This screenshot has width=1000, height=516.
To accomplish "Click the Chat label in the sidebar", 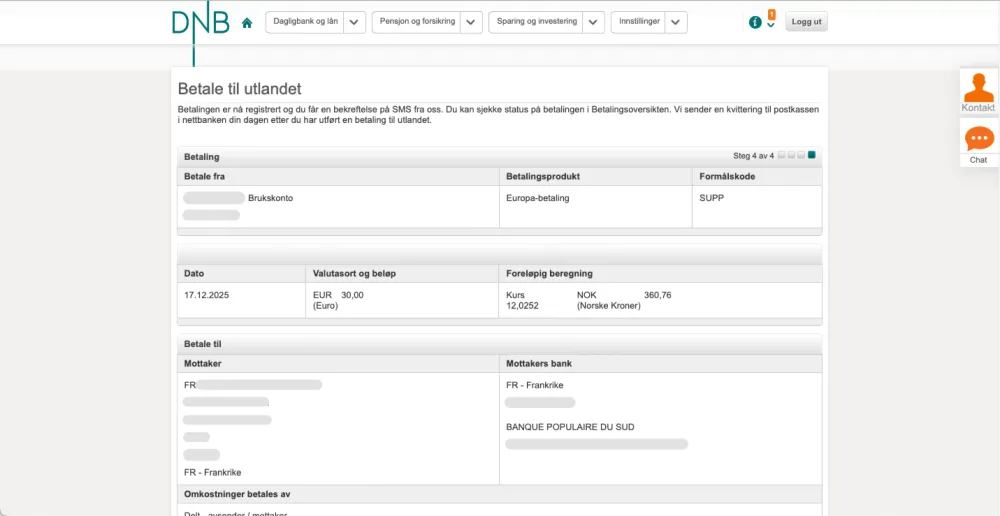I will [978, 160].
